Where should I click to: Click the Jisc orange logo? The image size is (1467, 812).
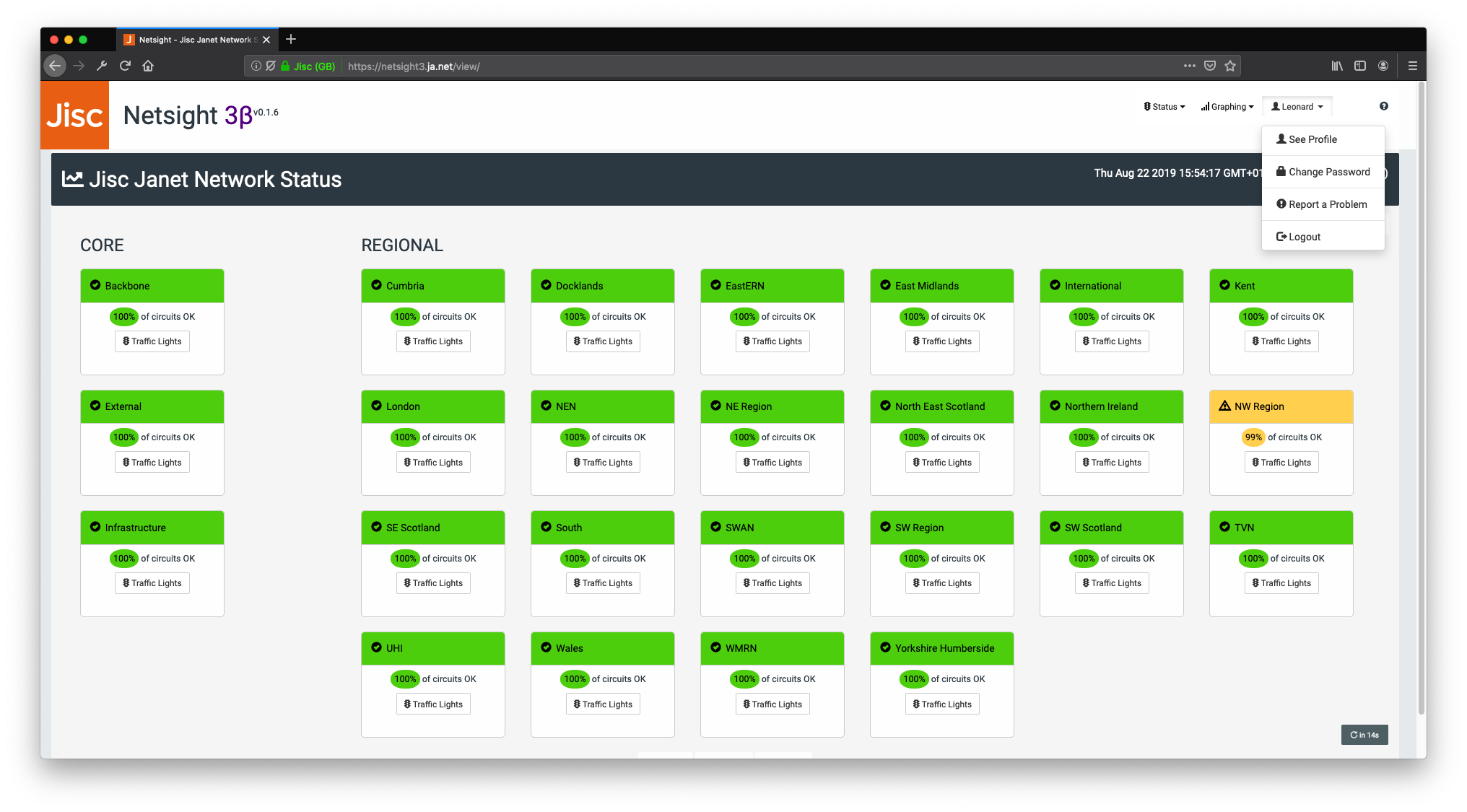(74, 115)
